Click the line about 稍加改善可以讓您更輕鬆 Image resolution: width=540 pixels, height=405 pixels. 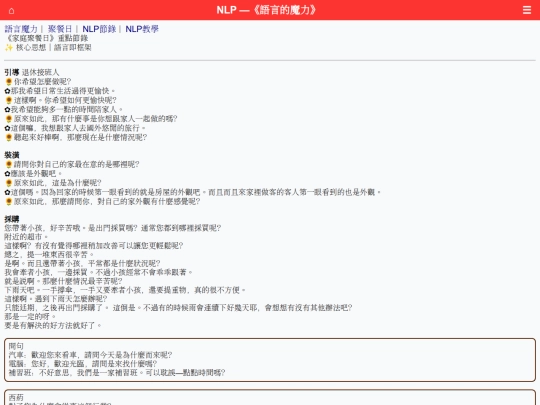coord(94,246)
